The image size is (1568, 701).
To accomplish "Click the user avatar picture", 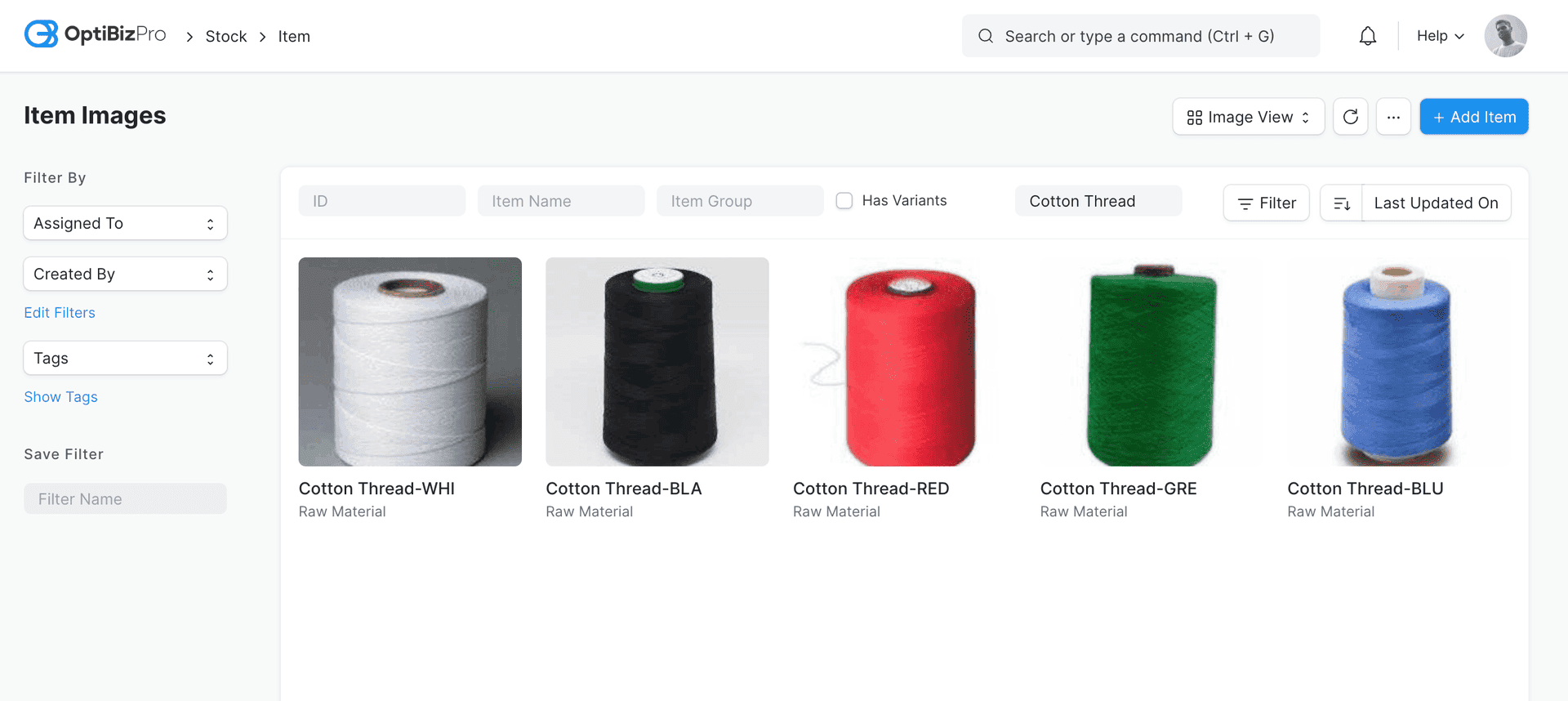I will click(x=1505, y=36).
